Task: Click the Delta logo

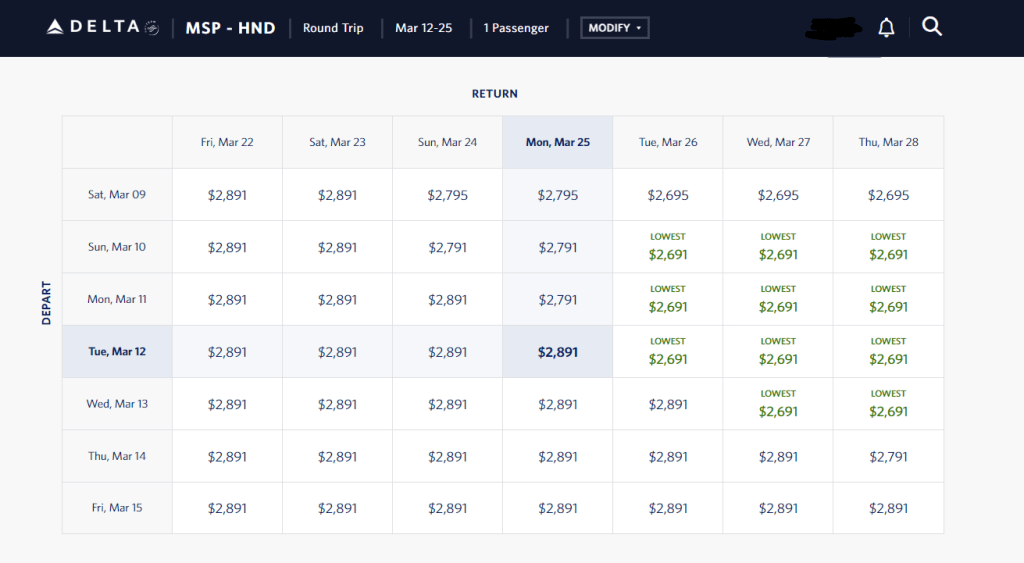Action: point(102,28)
